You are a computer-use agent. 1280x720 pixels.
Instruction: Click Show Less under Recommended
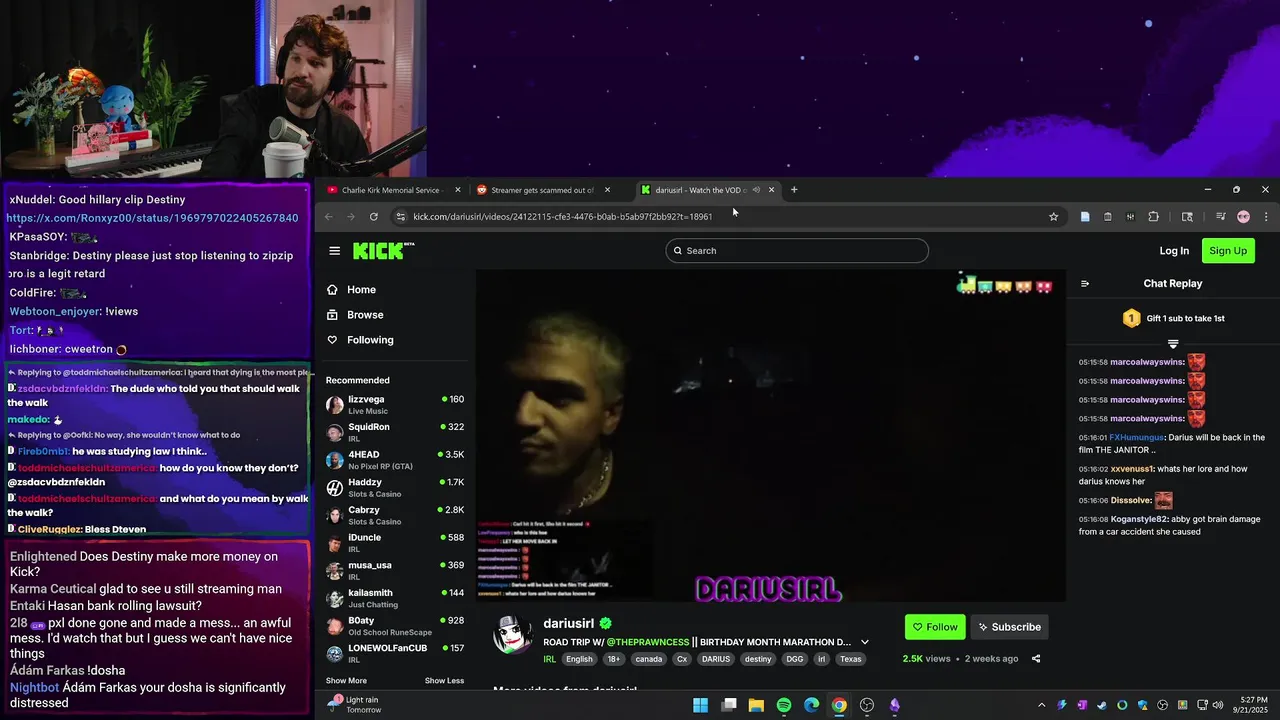click(x=444, y=681)
